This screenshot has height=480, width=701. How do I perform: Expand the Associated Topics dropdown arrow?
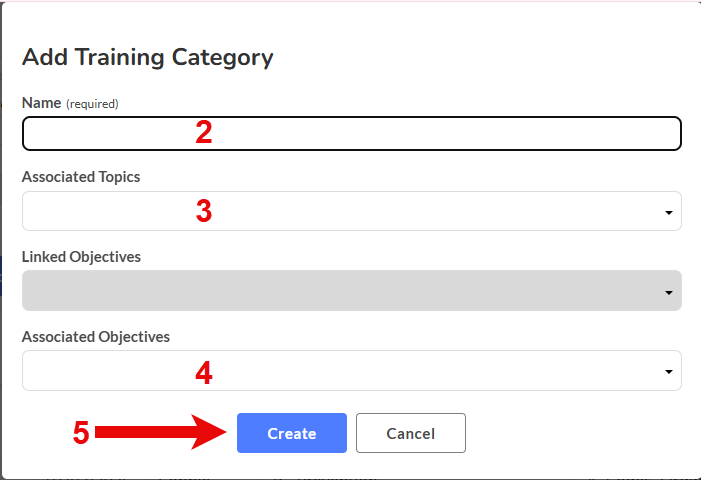point(669,213)
